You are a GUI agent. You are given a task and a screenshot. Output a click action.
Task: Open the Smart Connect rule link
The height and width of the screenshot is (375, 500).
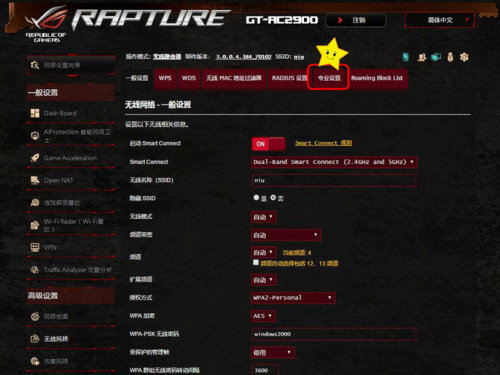[x=323, y=143]
